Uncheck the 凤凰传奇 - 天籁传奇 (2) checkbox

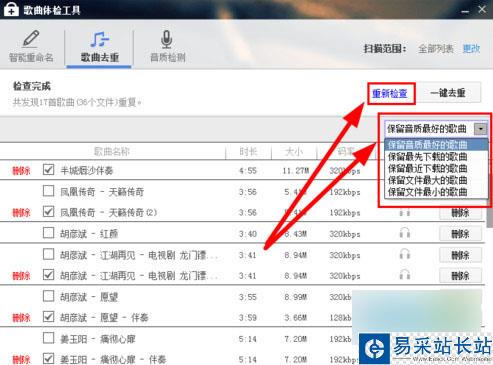click(x=49, y=212)
